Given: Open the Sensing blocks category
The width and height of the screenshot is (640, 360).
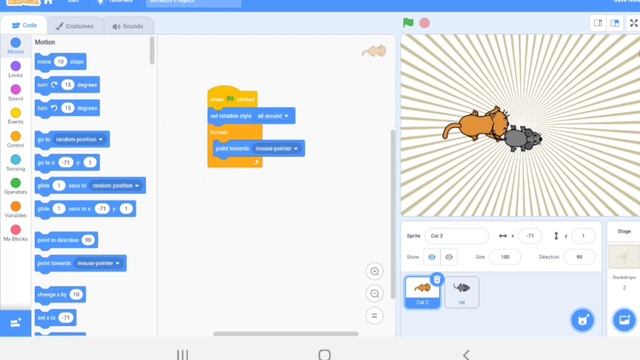Looking at the screenshot, I should 16,163.
